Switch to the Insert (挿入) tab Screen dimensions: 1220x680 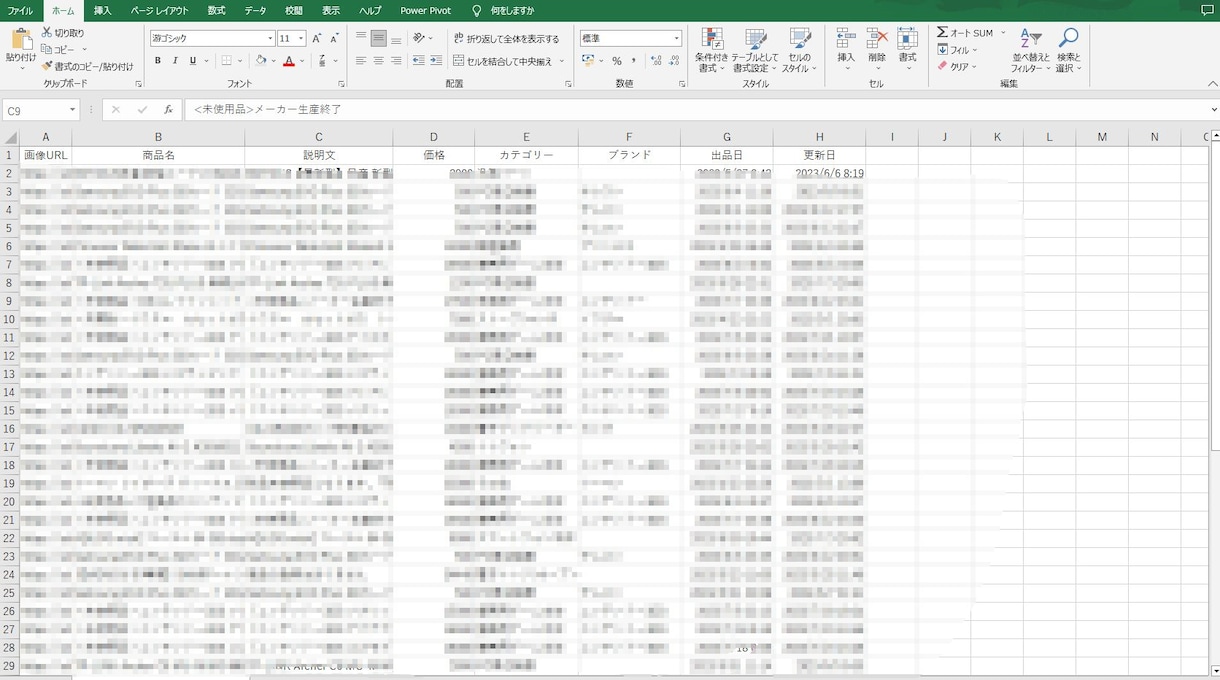coord(102,10)
